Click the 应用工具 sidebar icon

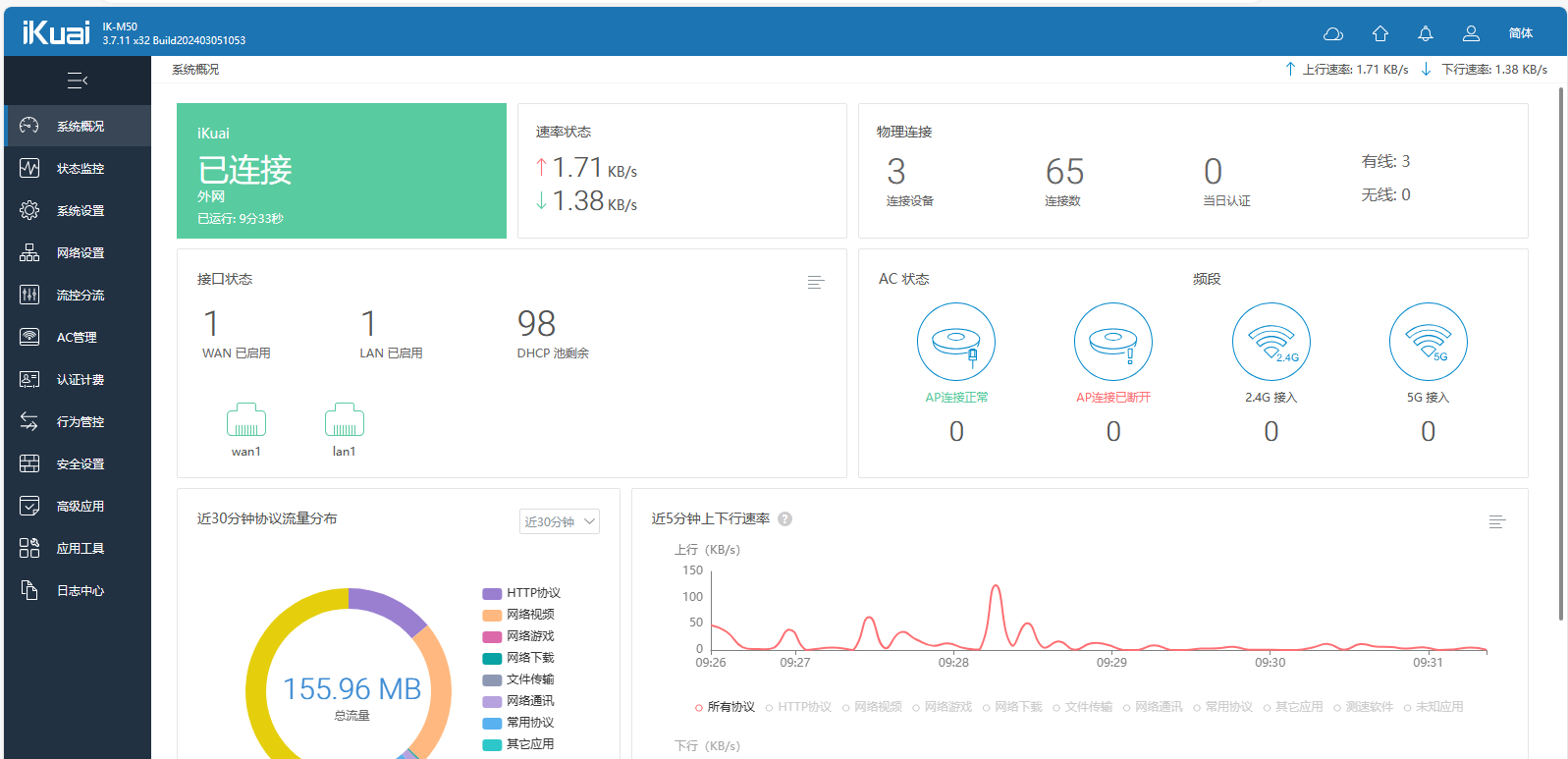29,548
